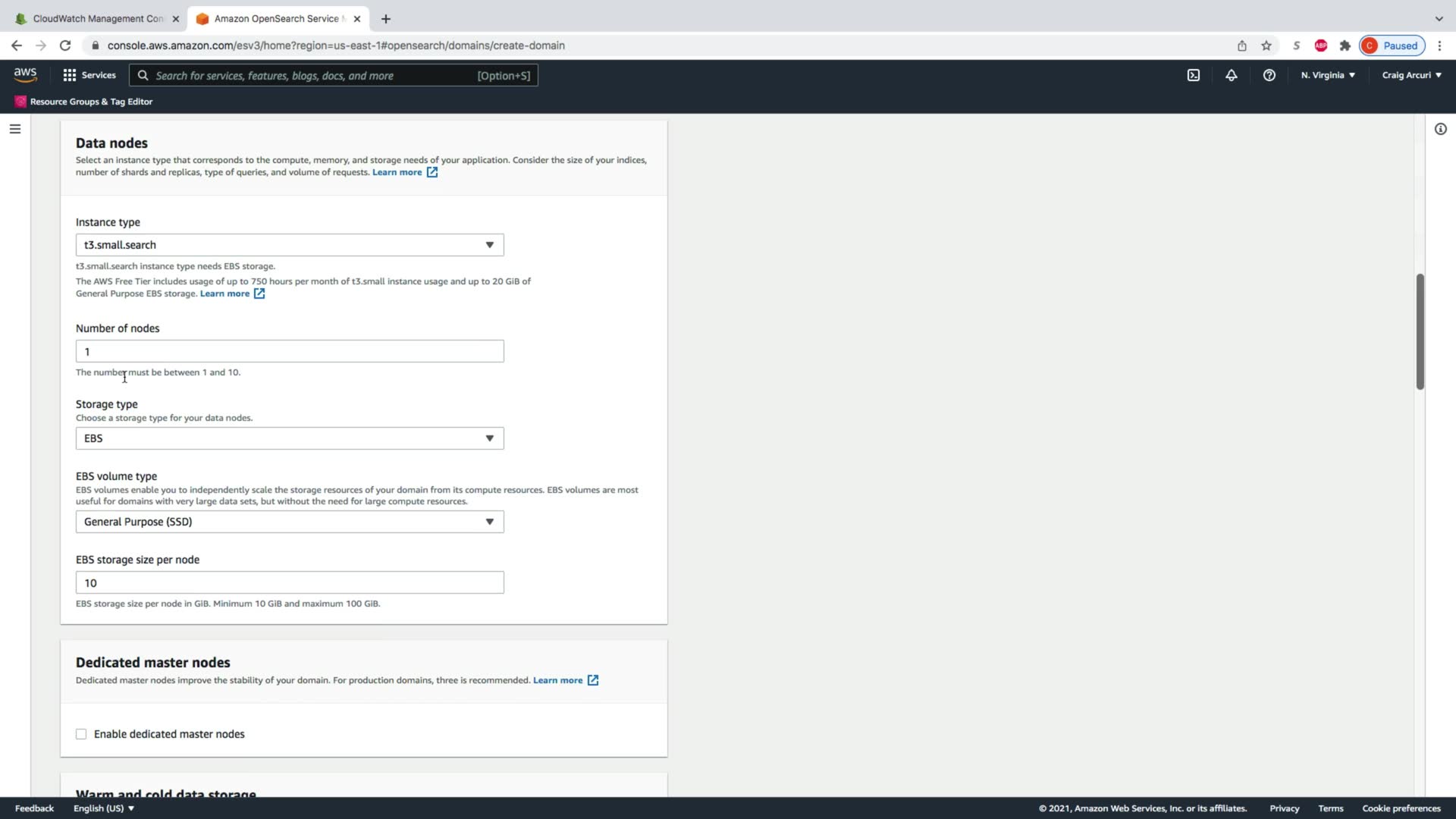Screen dimensions: 1456x819
Task: Click the page vertical scrollbar thumb
Action: pyautogui.click(x=1420, y=331)
